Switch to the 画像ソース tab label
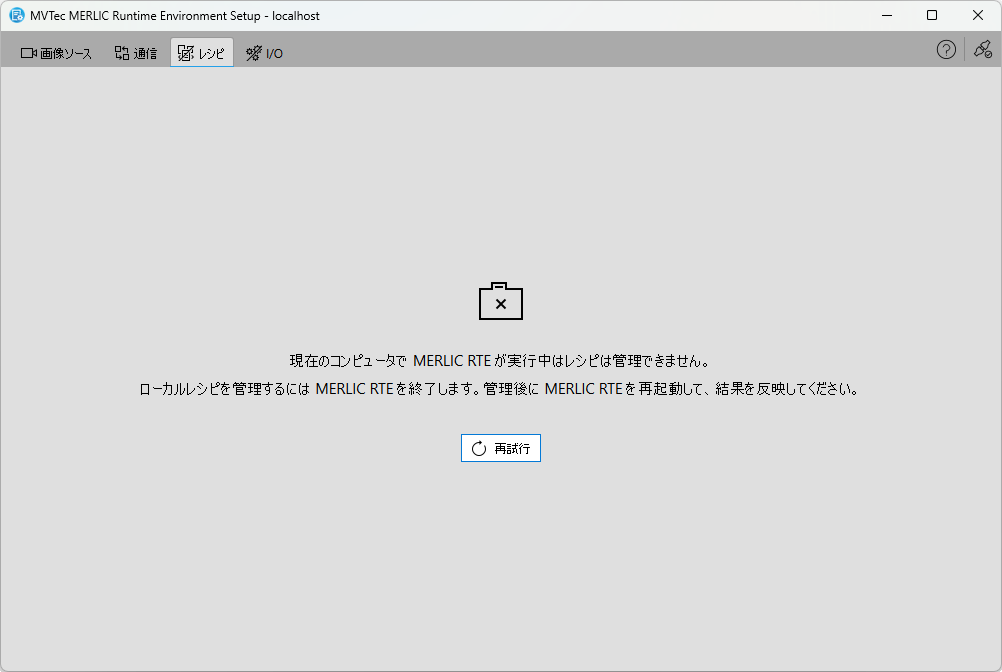This screenshot has height=672, width=1002. click(66, 54)
